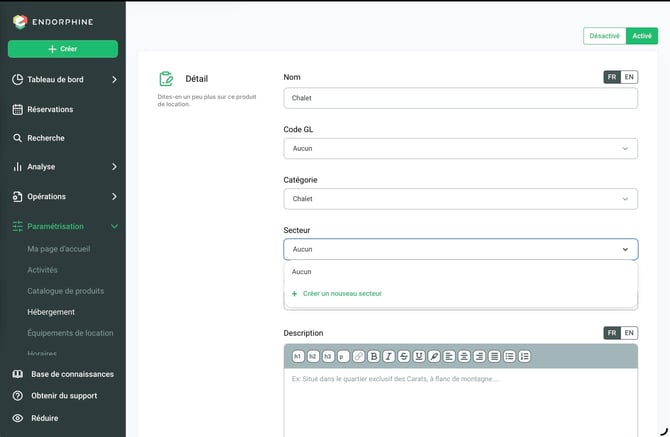The height and width of the screenshot is (437, 670).
Task: Click Créer un nouveau secteur link
Action: click(x=342, y=293)
